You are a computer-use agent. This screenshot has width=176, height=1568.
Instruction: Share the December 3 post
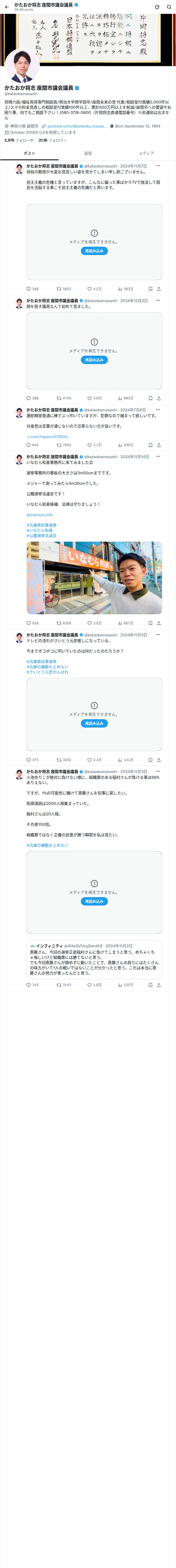click(159, 398)
